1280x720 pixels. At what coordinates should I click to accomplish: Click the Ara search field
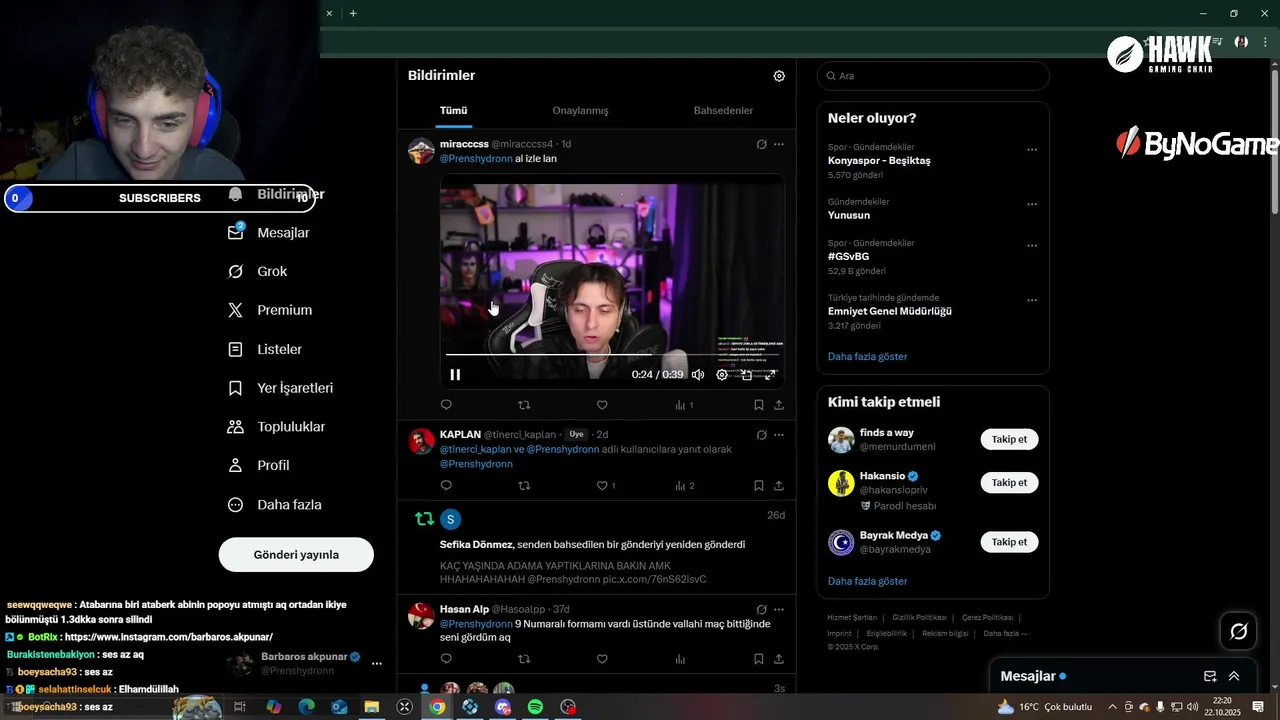[x=933, y=76]
